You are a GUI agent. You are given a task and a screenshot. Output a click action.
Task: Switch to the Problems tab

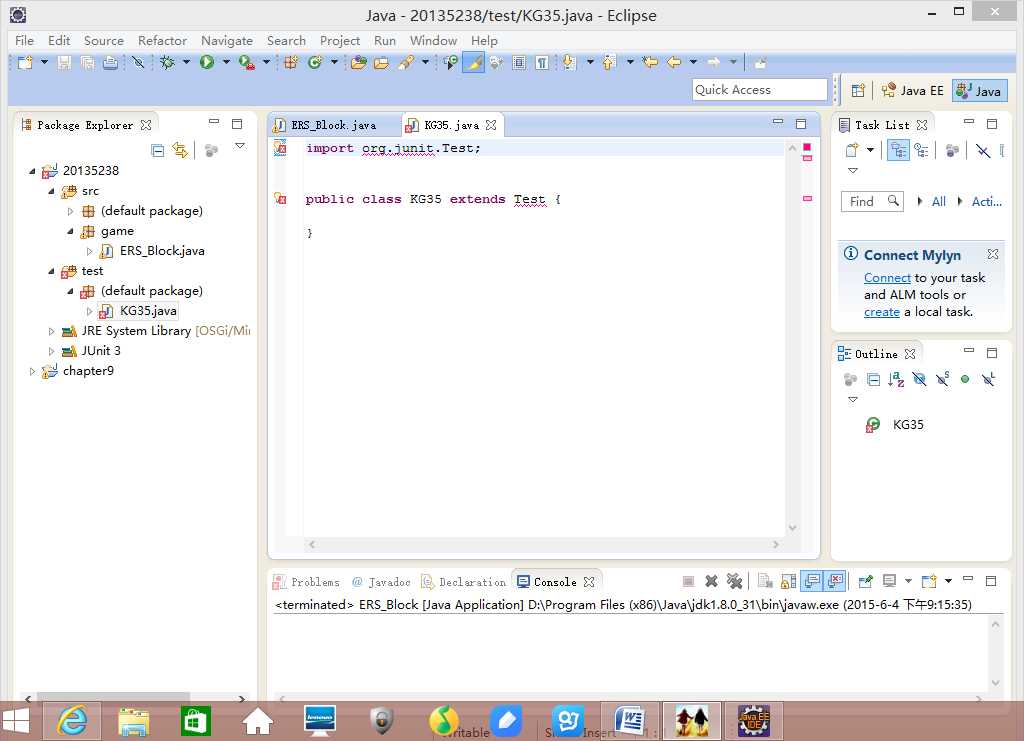click(308, 582)
